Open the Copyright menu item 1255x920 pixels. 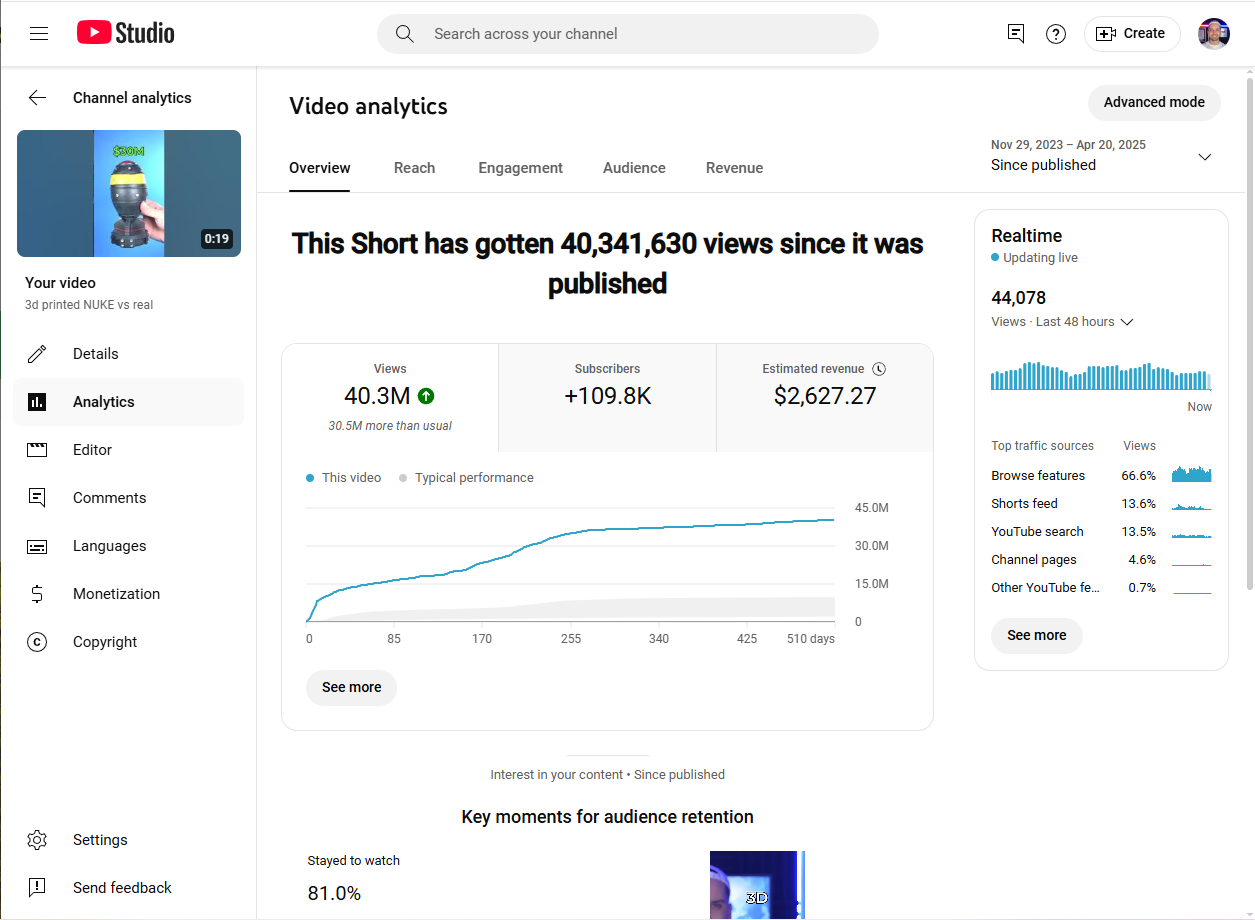[128, 642]
